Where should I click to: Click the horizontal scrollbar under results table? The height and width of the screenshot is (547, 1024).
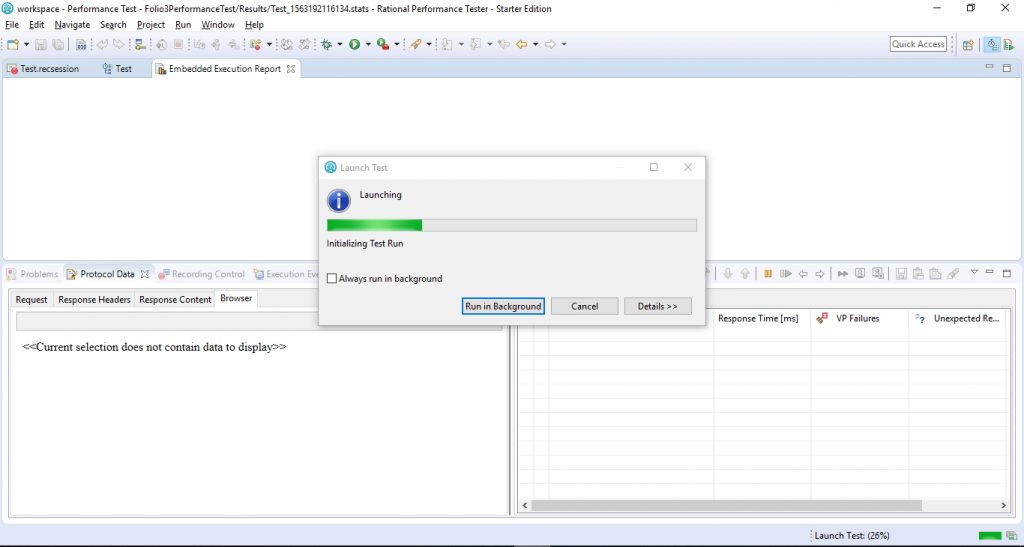pos(726,505)
